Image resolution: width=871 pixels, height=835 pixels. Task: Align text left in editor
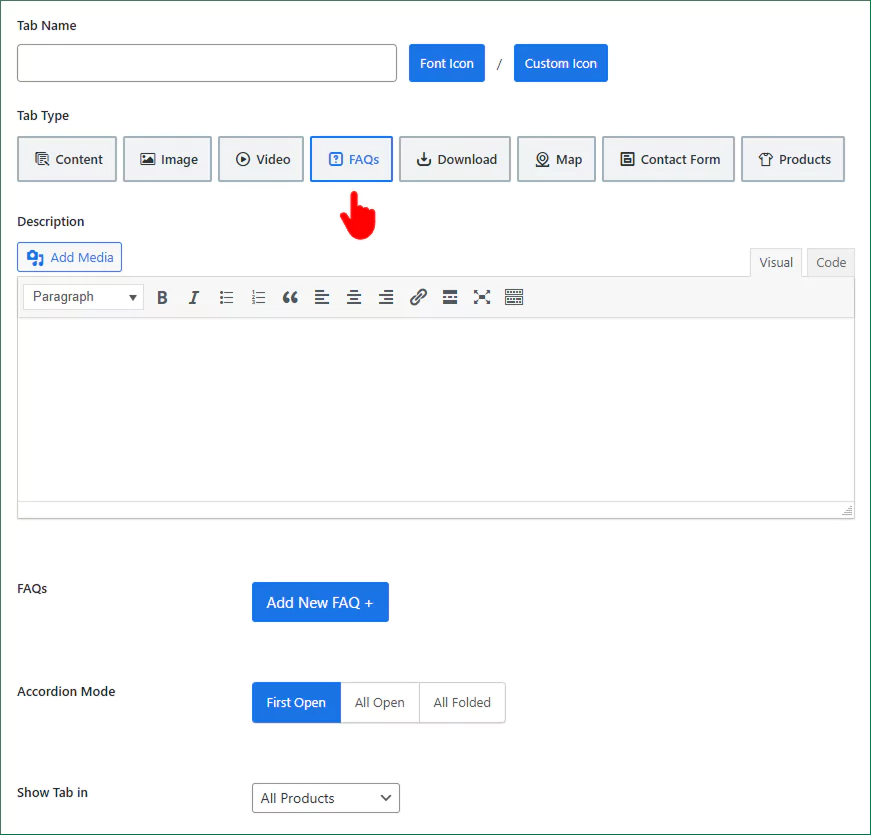click(322, 297)
